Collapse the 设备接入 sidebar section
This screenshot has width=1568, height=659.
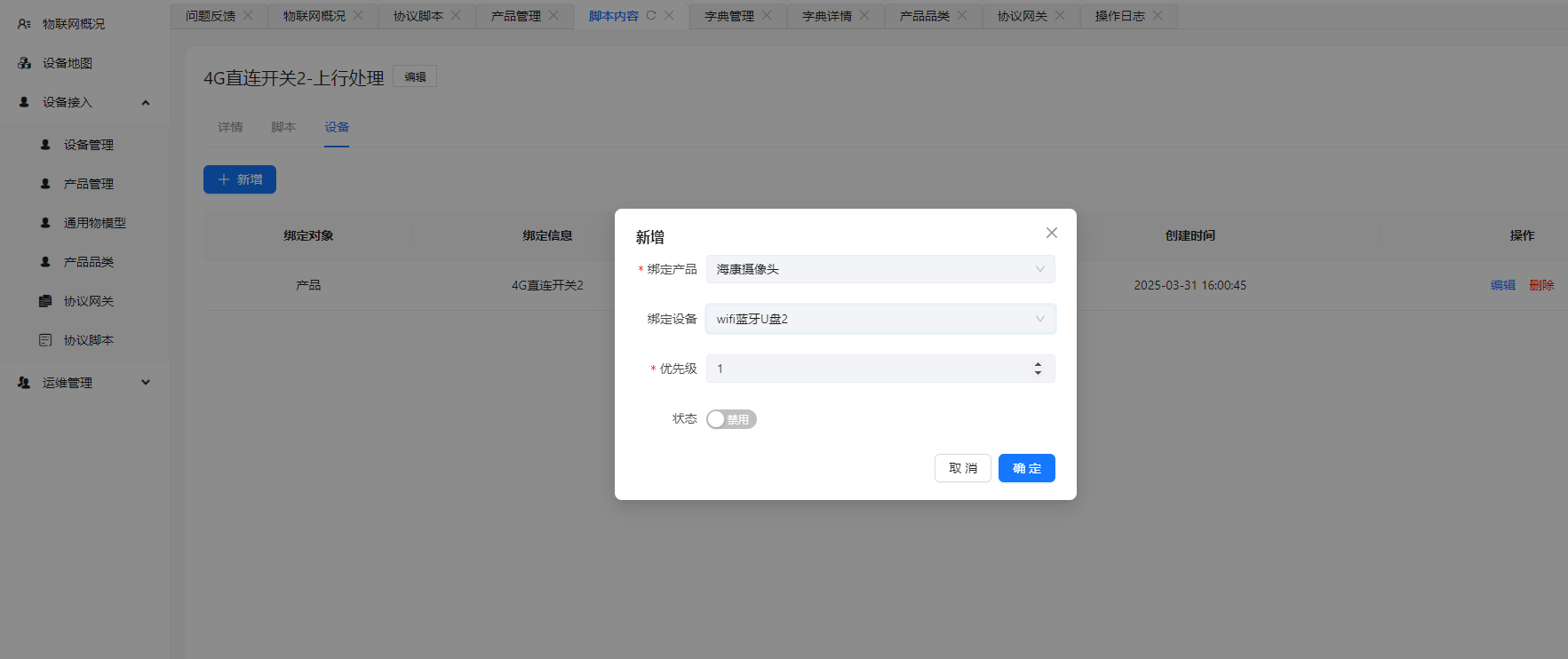tap(146, 102)
